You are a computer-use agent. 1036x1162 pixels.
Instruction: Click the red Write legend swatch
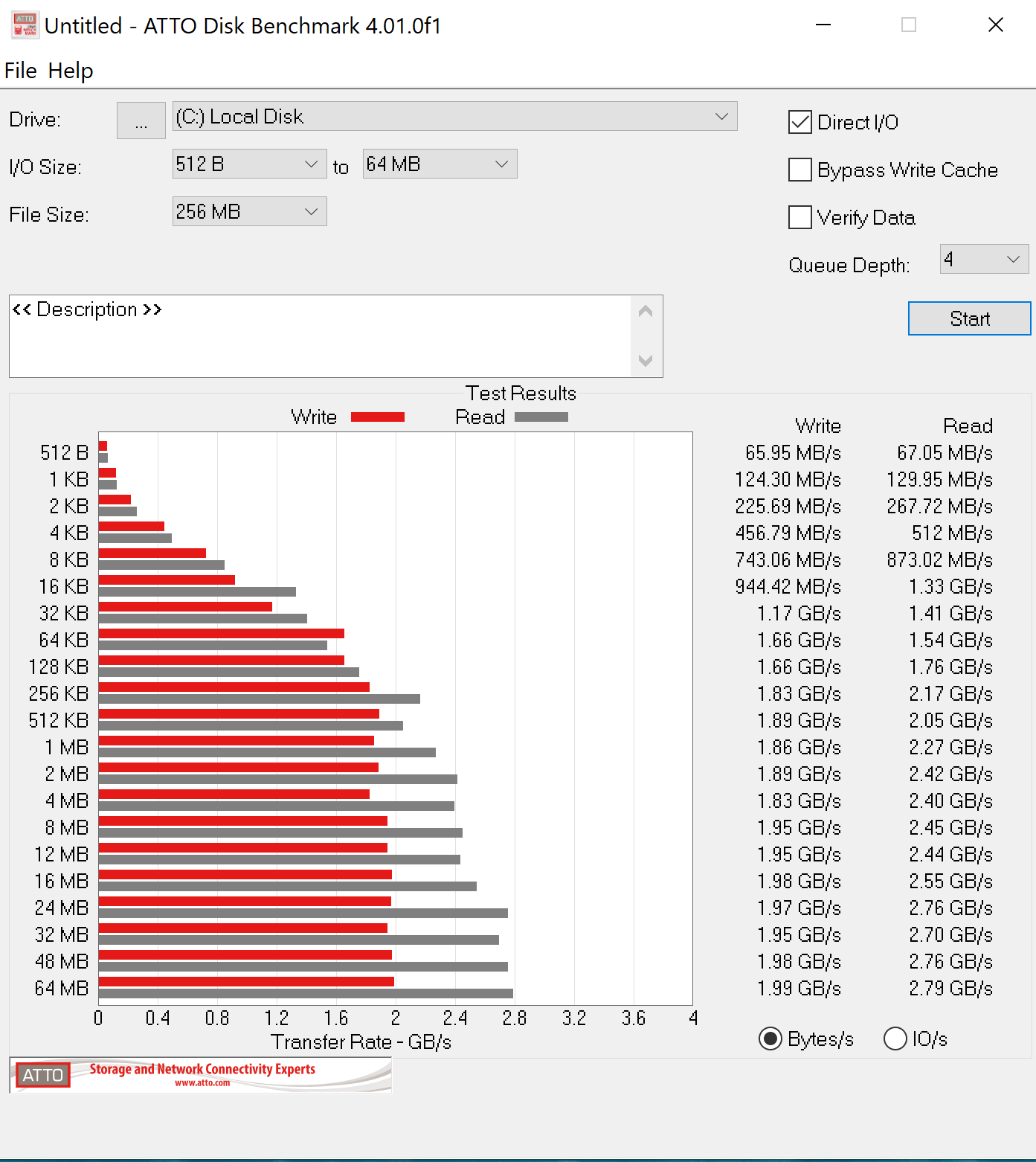coord(378,417)
